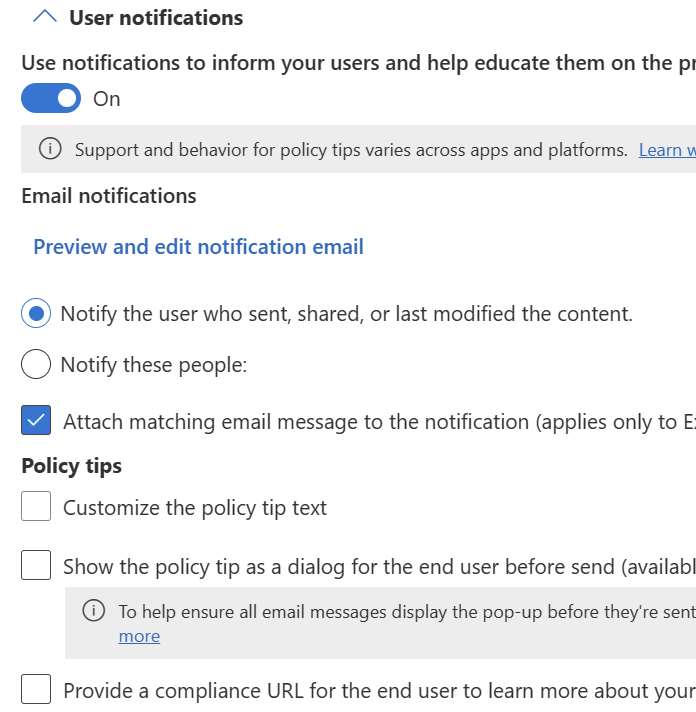Turn off the user notifications toggle
Viewport: 696px width, 712px height.
point(51,98)
